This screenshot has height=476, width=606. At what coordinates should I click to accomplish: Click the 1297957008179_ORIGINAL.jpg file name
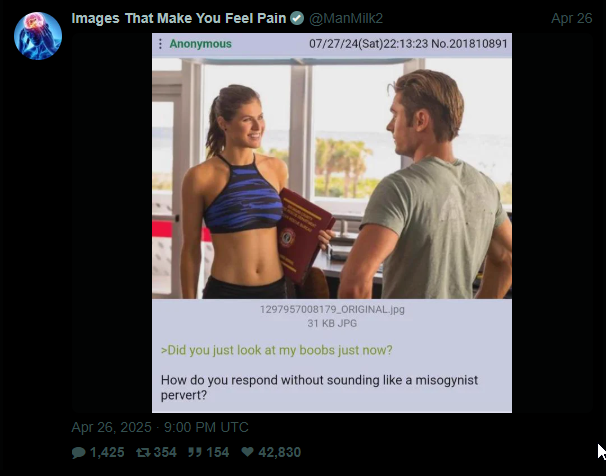(332, 309)
